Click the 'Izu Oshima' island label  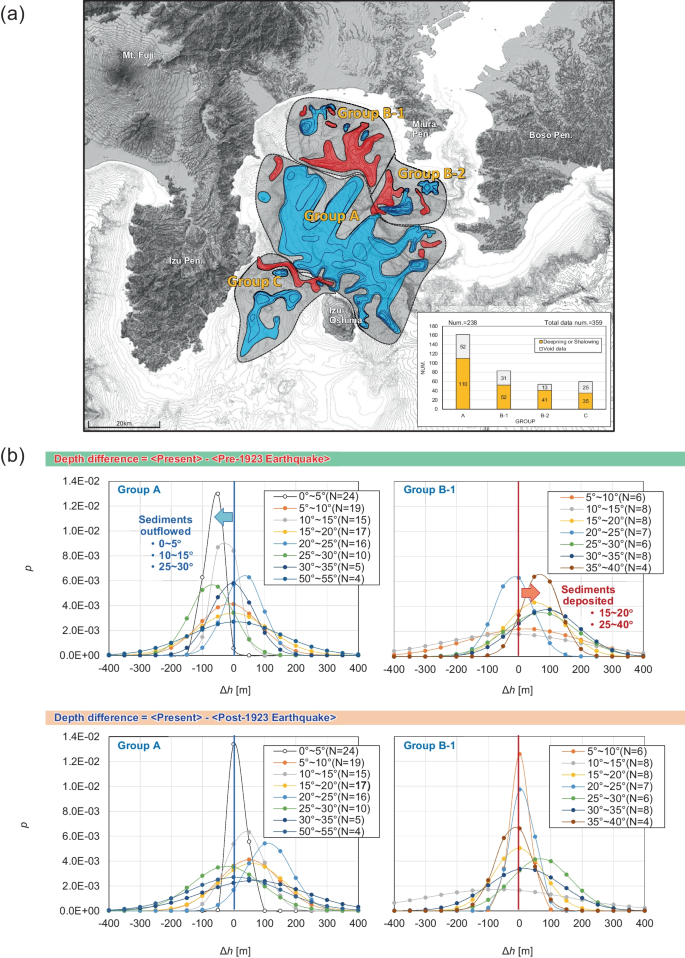(345, 315)
